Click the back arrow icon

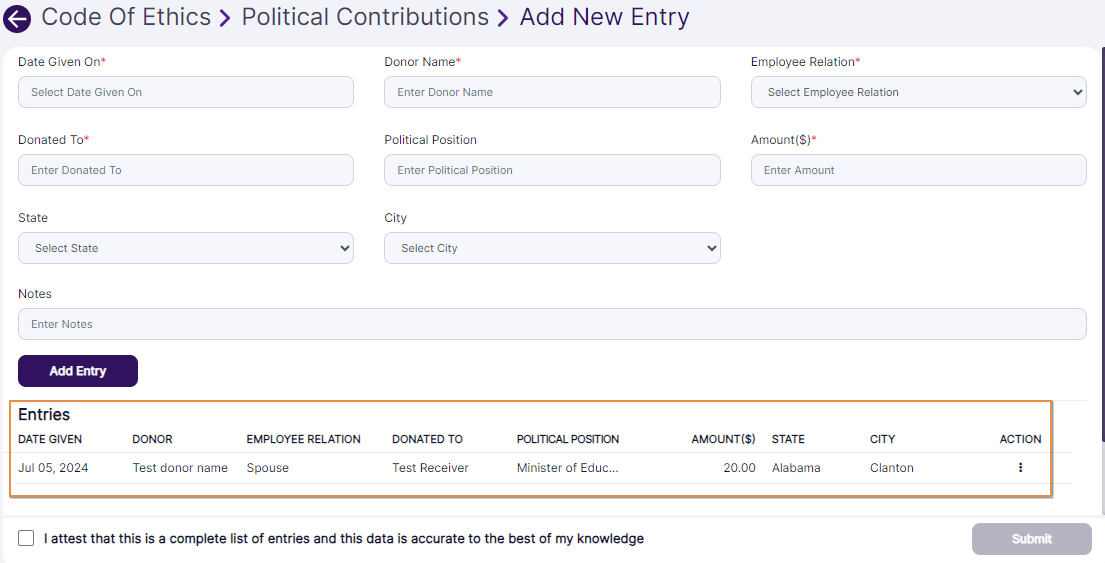[x=18, y=18]
